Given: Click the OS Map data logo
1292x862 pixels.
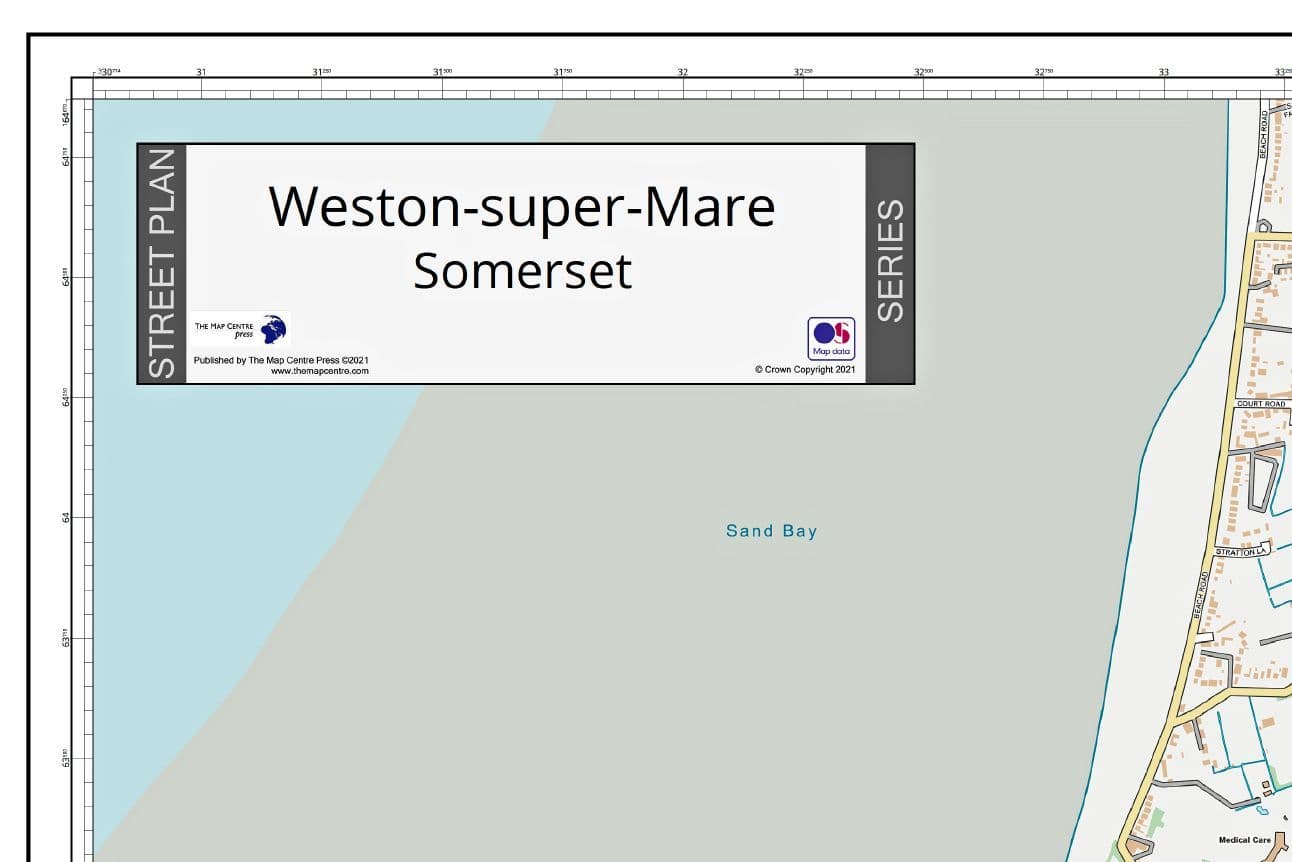Looking at the screenshot, I should point(830,336).
